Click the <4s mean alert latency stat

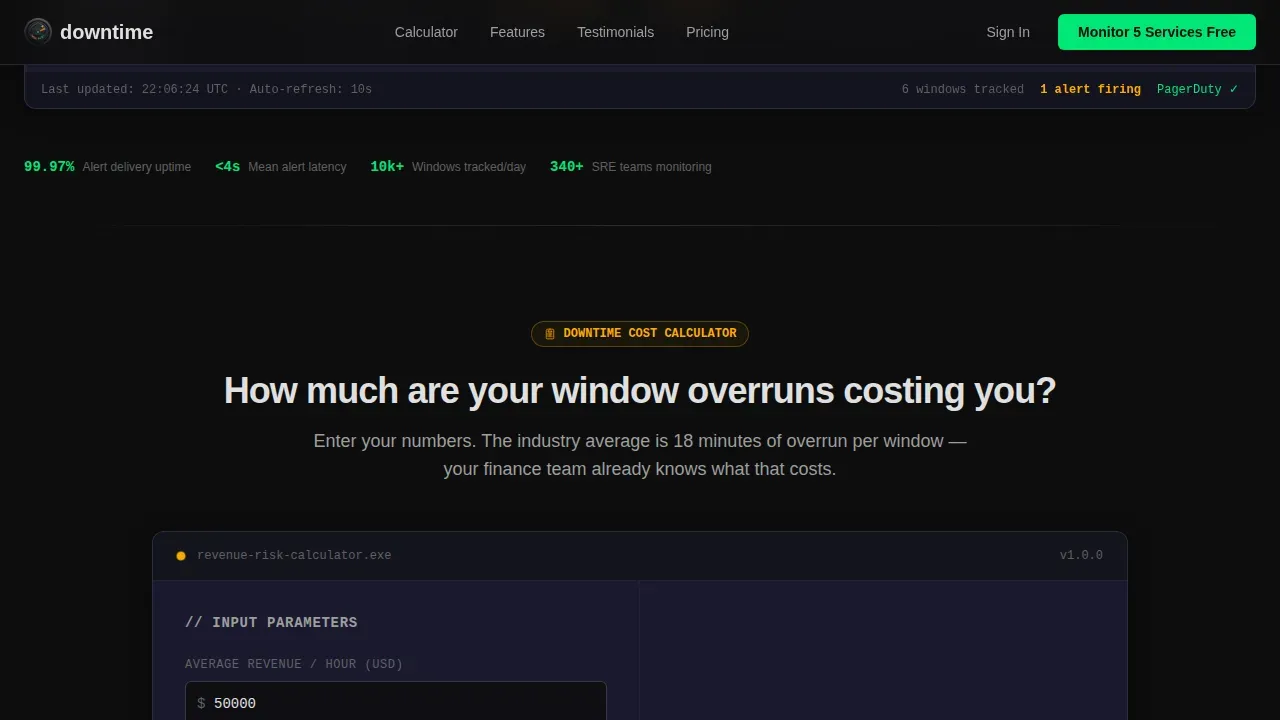click(x=280, y=167)
